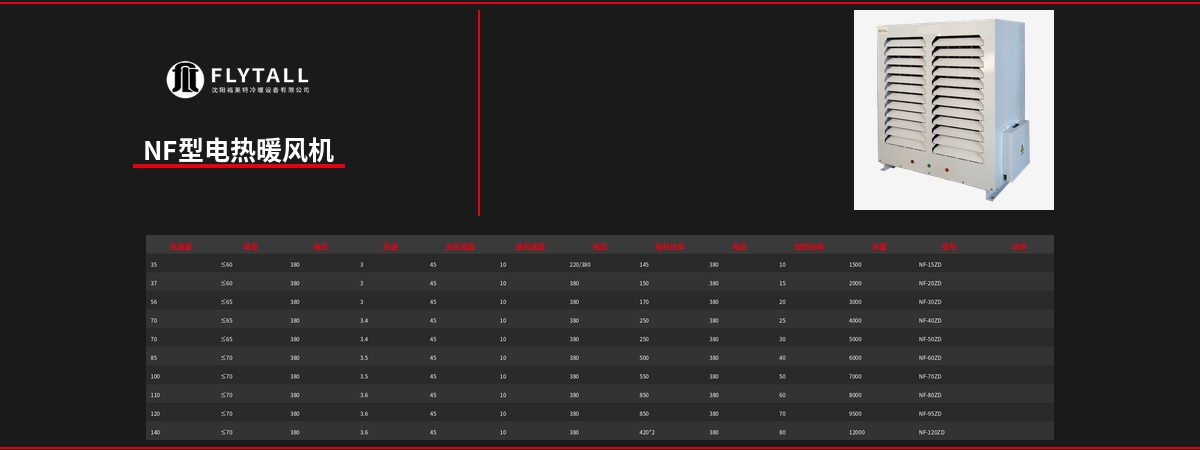
Task: Click the 12000 value in last row
Action: [x=857, y=433]
